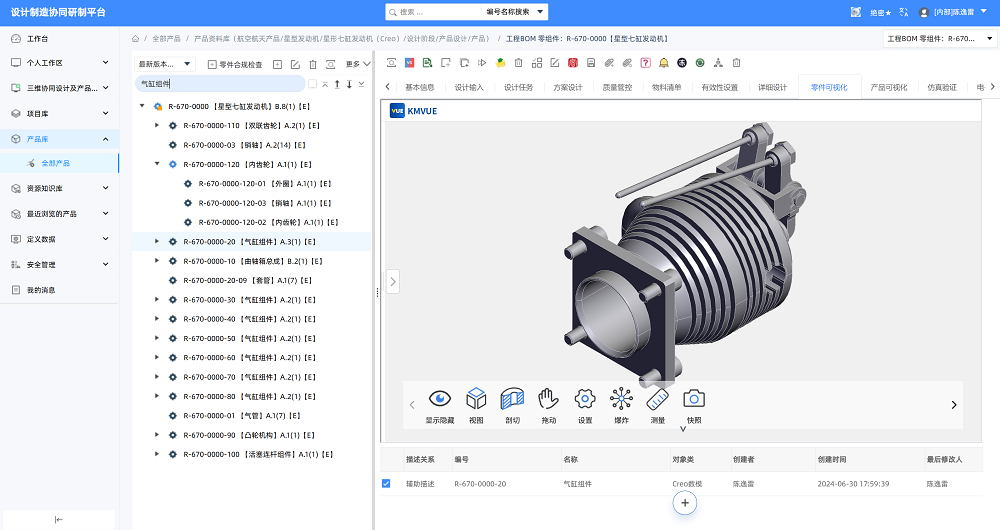Open the 显示隐藏 eye tool

pos(440,405)
